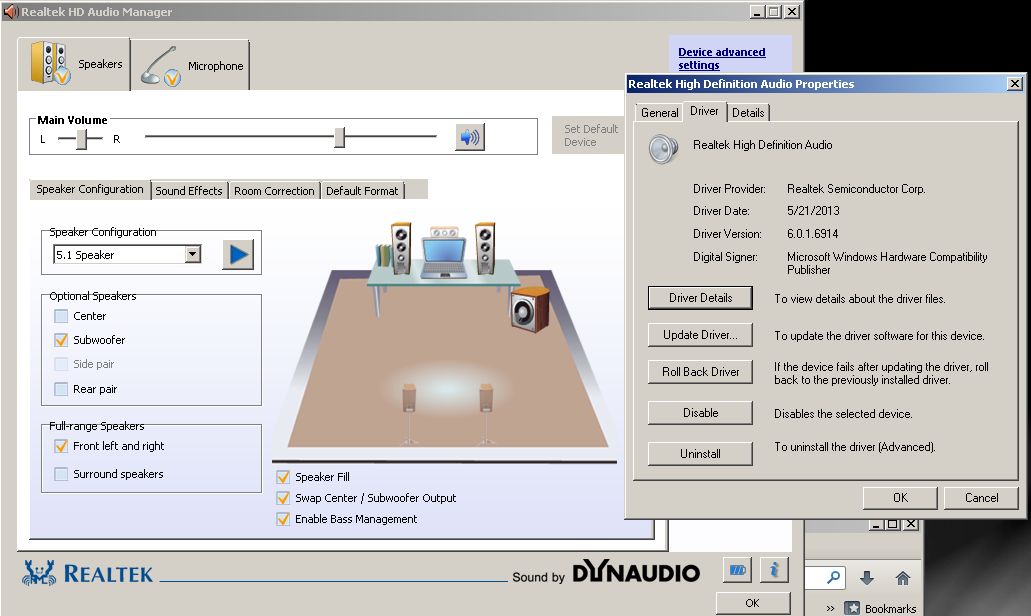The image size is (1031, 616).
Task: Click the Disable device button
Action: coord(700,413)
